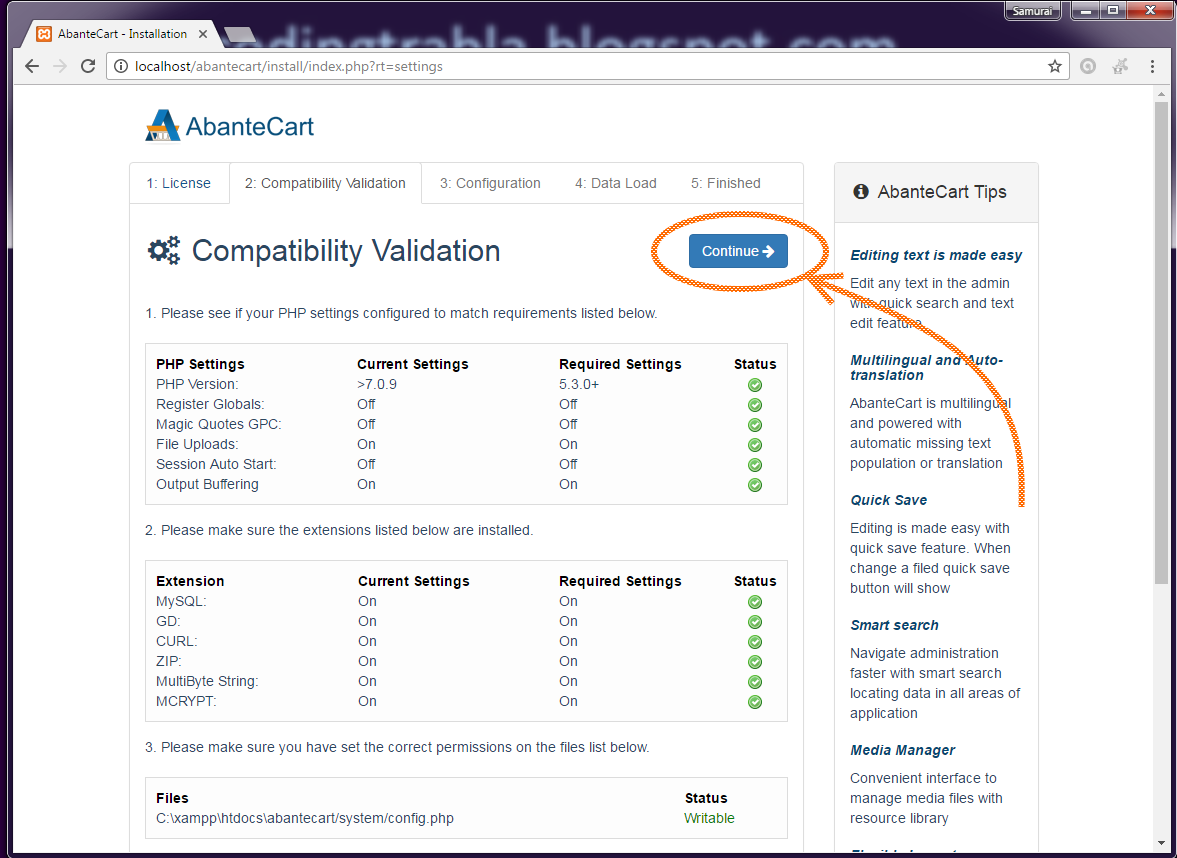Switch to the 3: Configuration tab
1177x858 pixels.
(490, 183)
